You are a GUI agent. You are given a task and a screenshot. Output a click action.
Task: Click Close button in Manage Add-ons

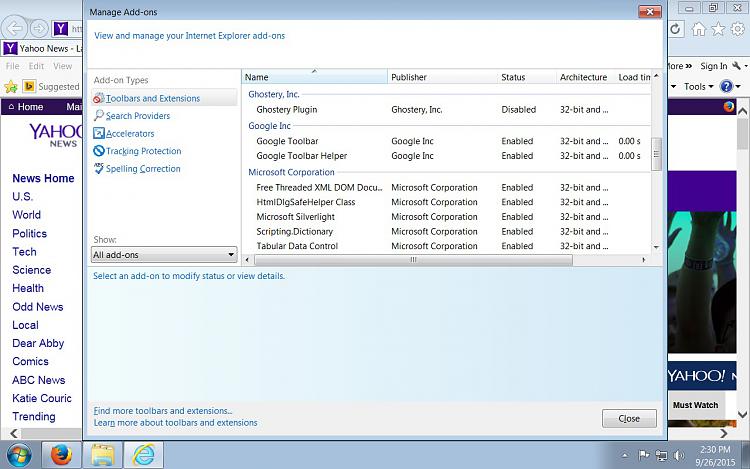[629, 418]
